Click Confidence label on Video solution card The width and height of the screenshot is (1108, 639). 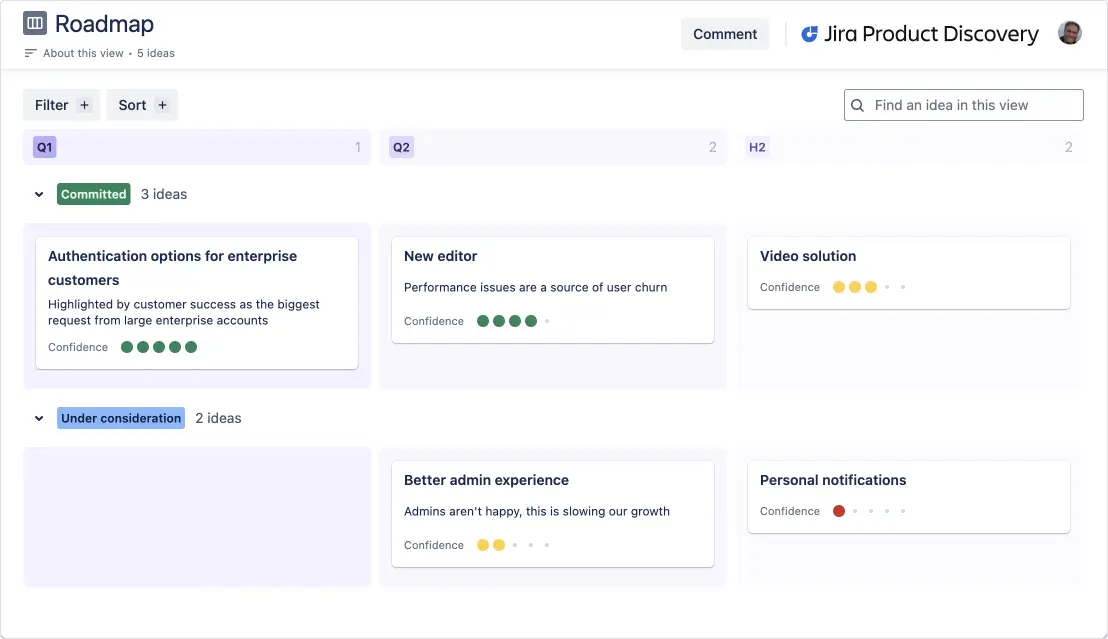(790, 287)
